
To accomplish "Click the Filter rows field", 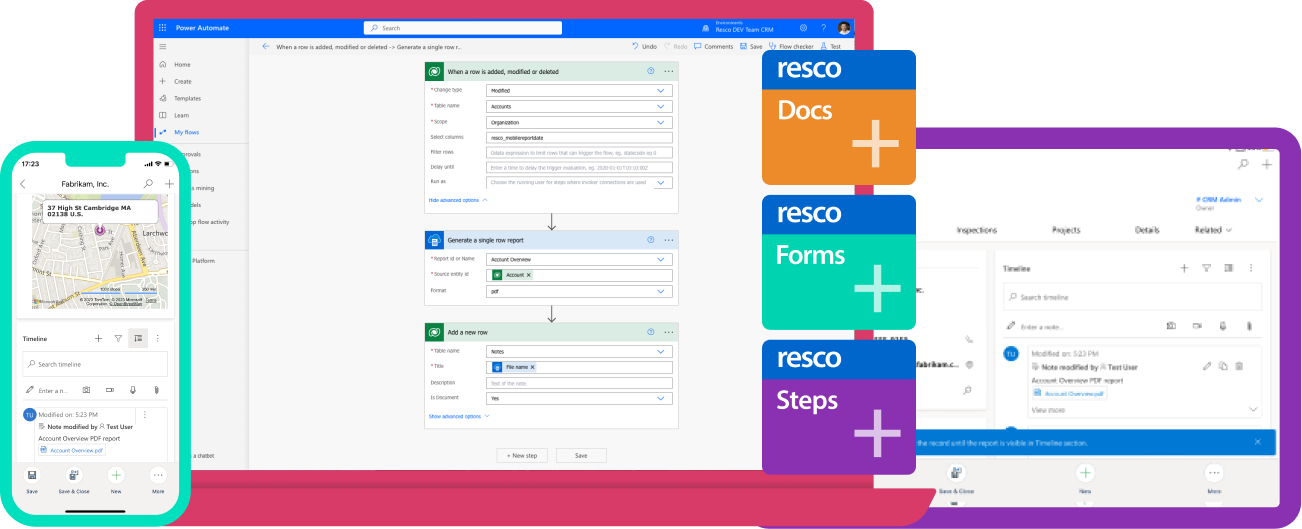I will pos(579,152).
